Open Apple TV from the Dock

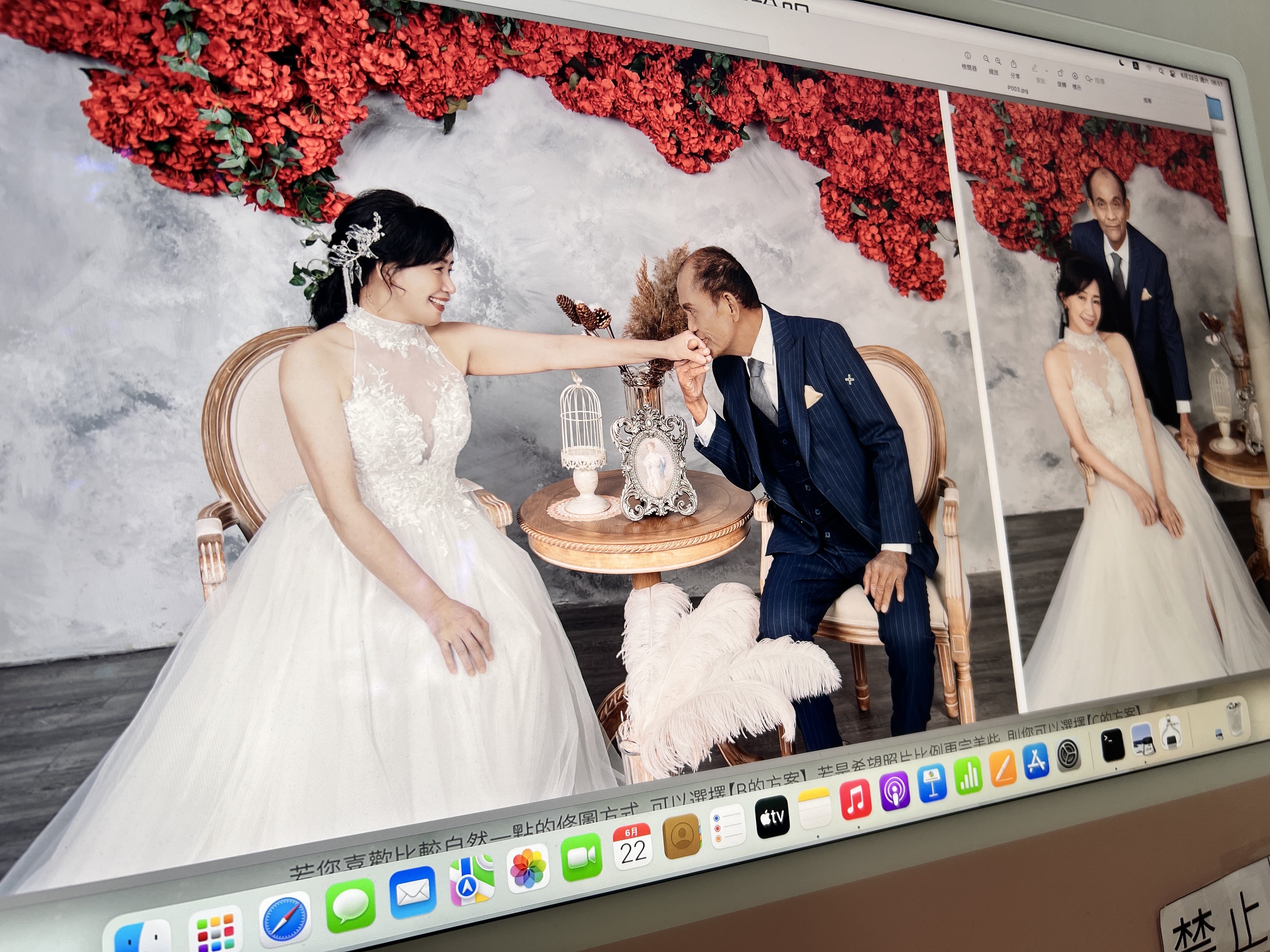pyautogui.click(x=772, y=817)
